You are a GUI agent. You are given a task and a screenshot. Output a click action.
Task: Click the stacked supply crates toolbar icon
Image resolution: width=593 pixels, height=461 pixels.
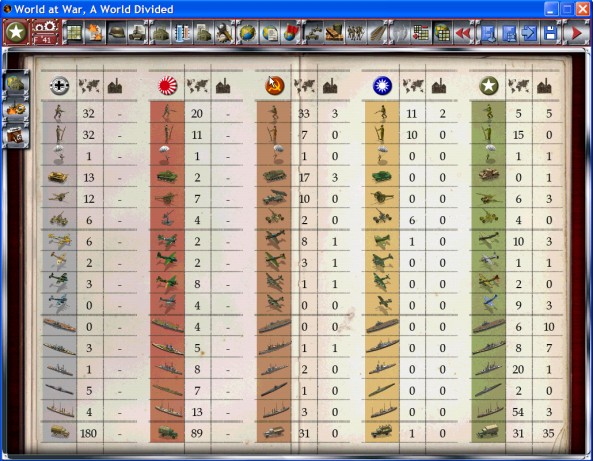coord(334,33)
